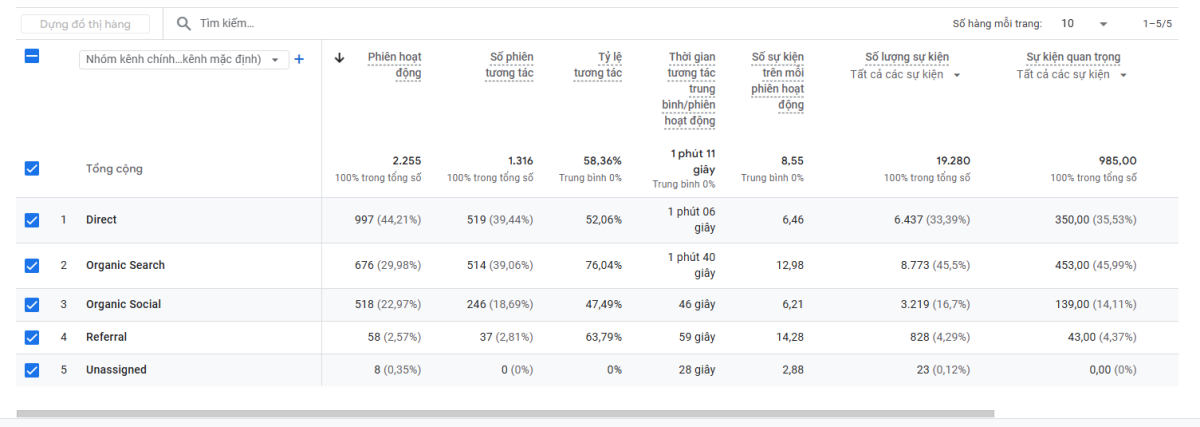The height and width of the screenshot is (427, 1200).
Task: Uncheck the Direct row checkbox
Action: coord(32,220)
